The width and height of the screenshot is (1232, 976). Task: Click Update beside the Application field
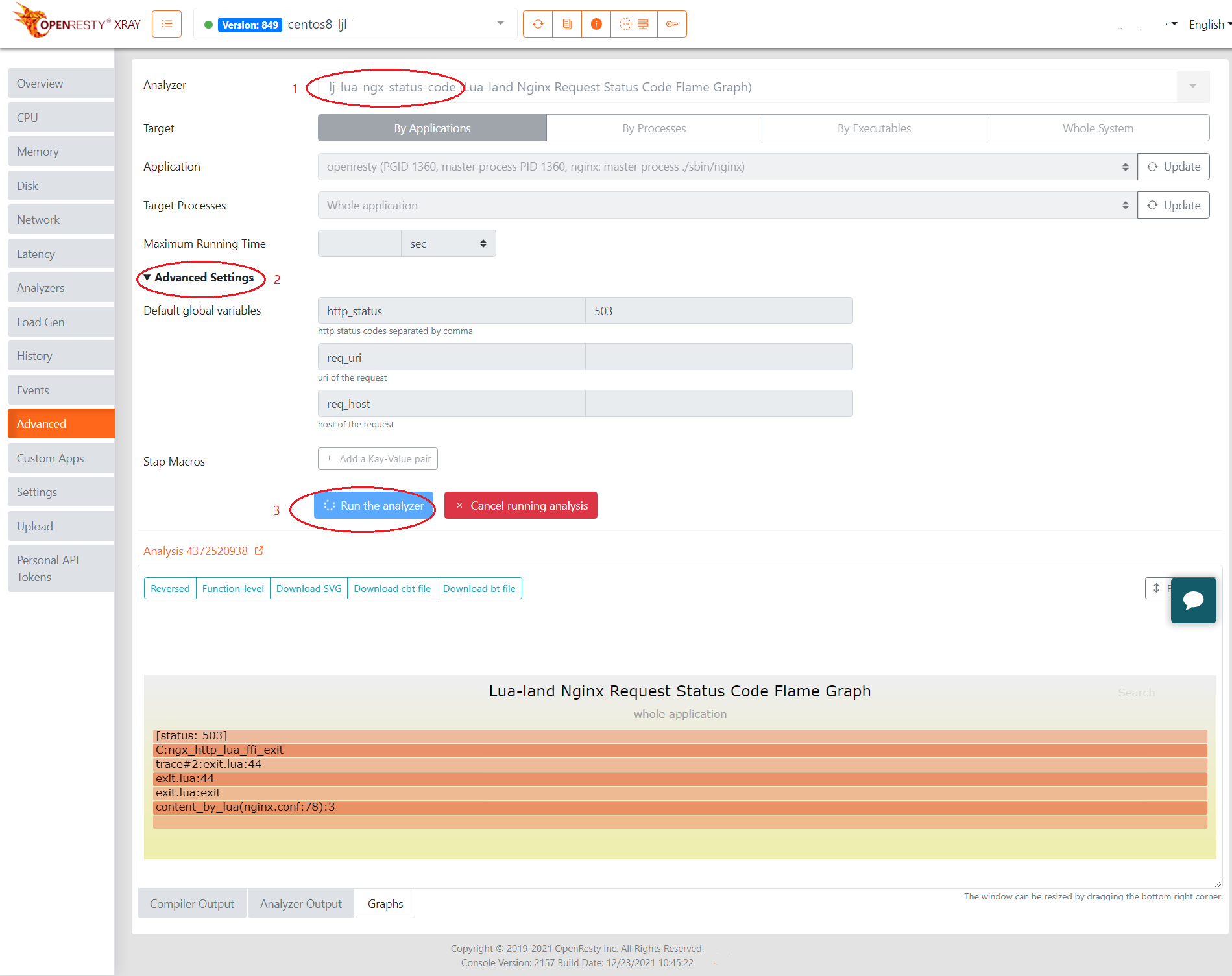[1173, 167]
